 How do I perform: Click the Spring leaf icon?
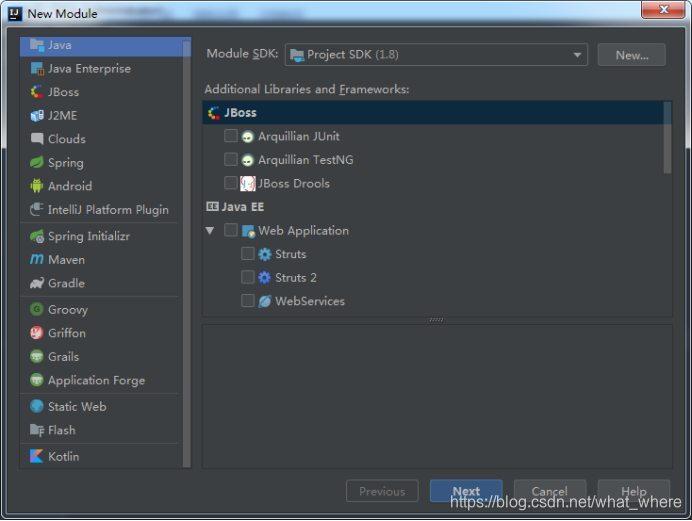37,162
